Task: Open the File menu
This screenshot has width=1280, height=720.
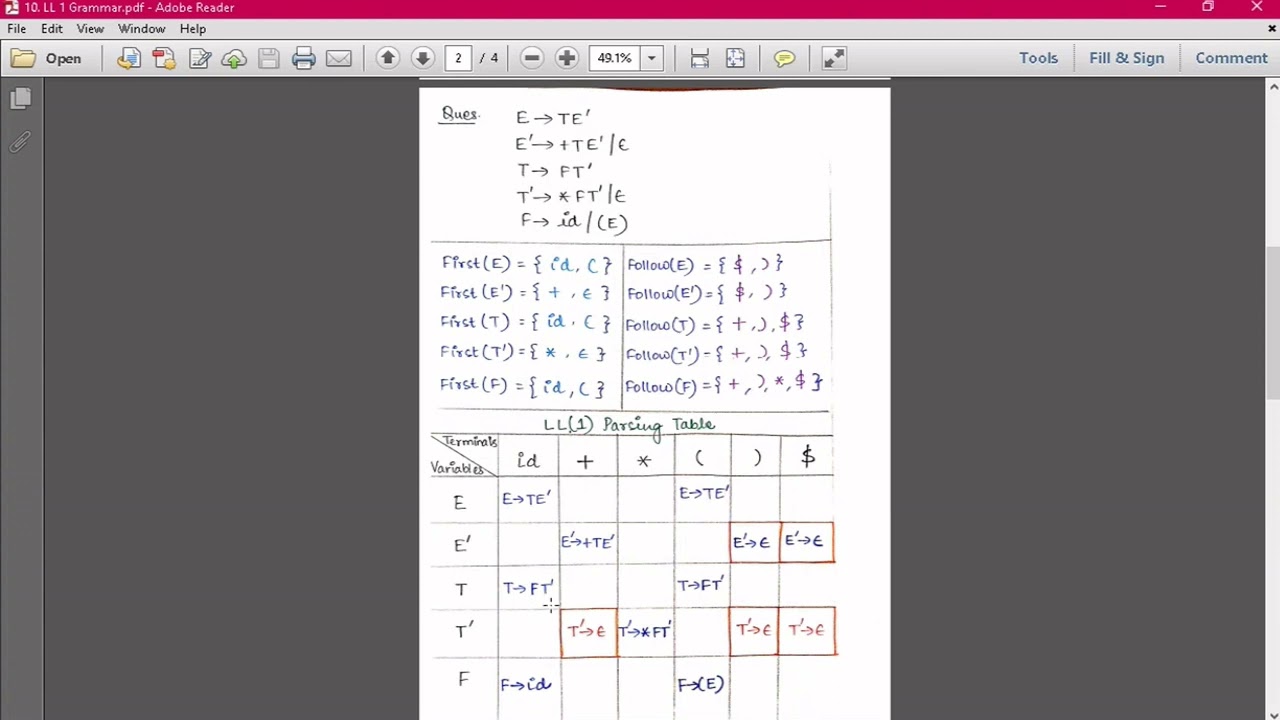Action: click(x=17, y=29)
